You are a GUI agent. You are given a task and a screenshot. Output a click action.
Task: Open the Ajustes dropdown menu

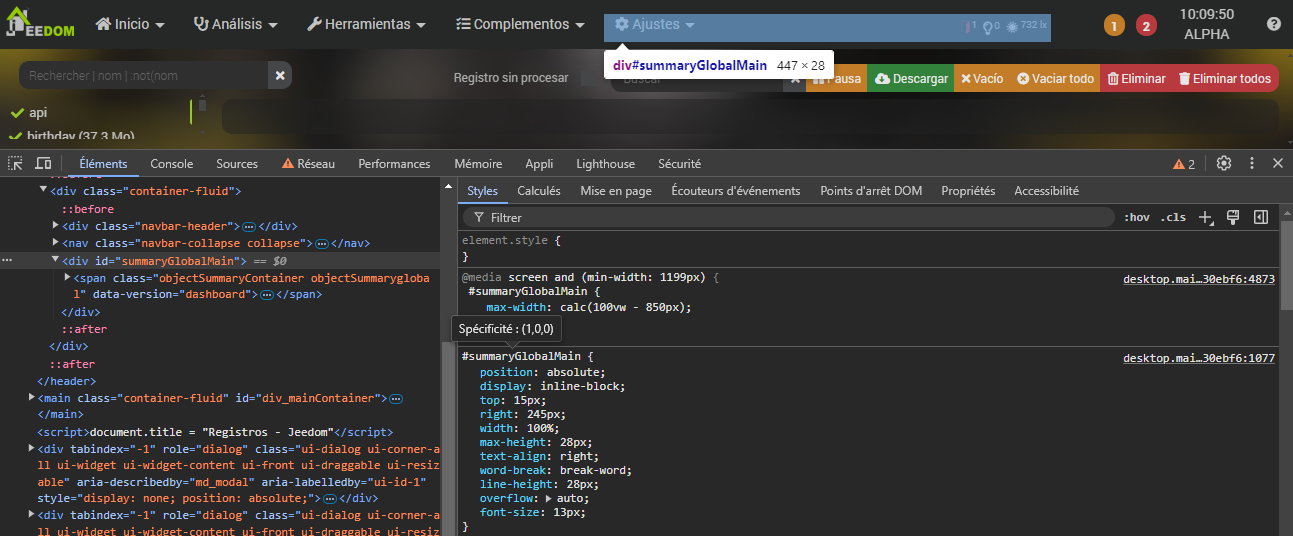tap(655, 24)
